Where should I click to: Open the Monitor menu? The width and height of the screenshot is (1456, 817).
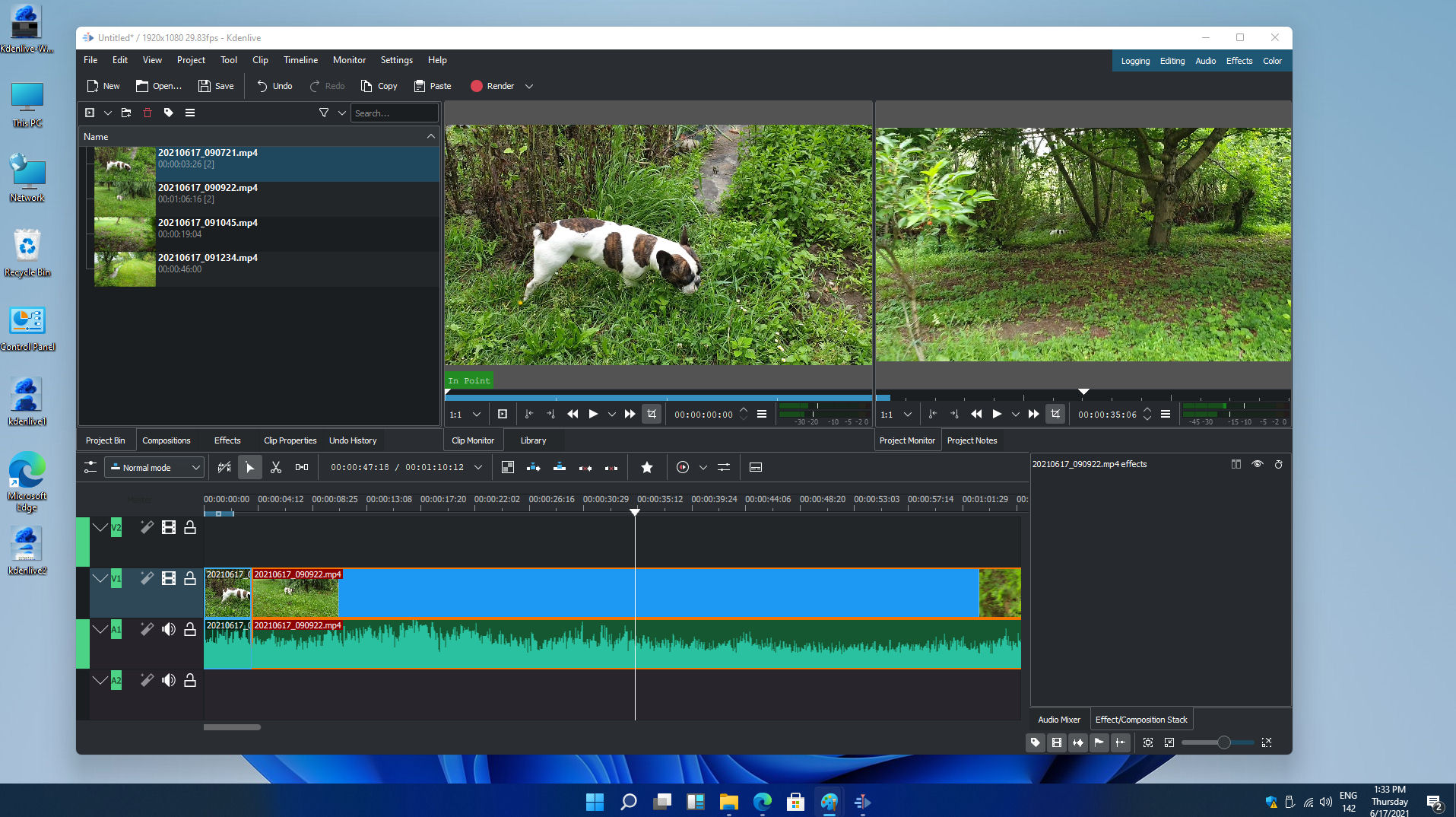[x=349, y=60]
